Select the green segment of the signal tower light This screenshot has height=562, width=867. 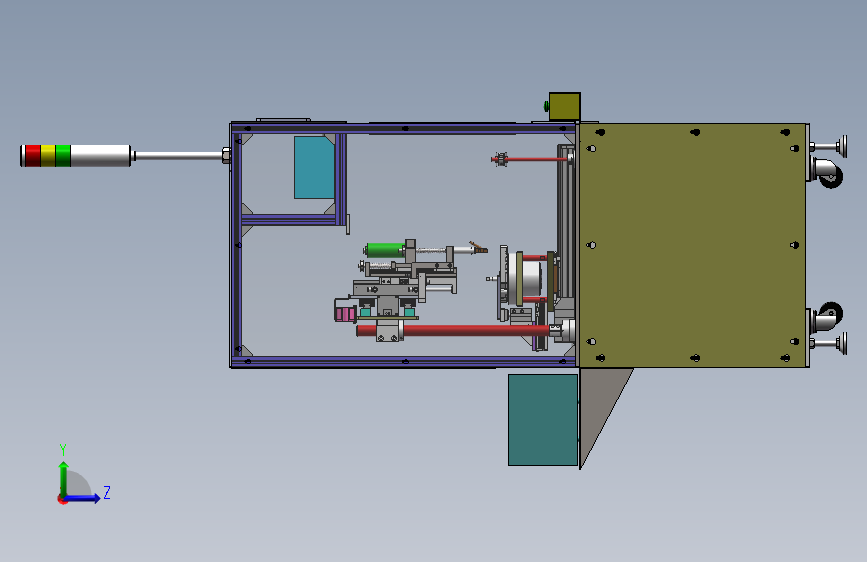pos(63,156)
